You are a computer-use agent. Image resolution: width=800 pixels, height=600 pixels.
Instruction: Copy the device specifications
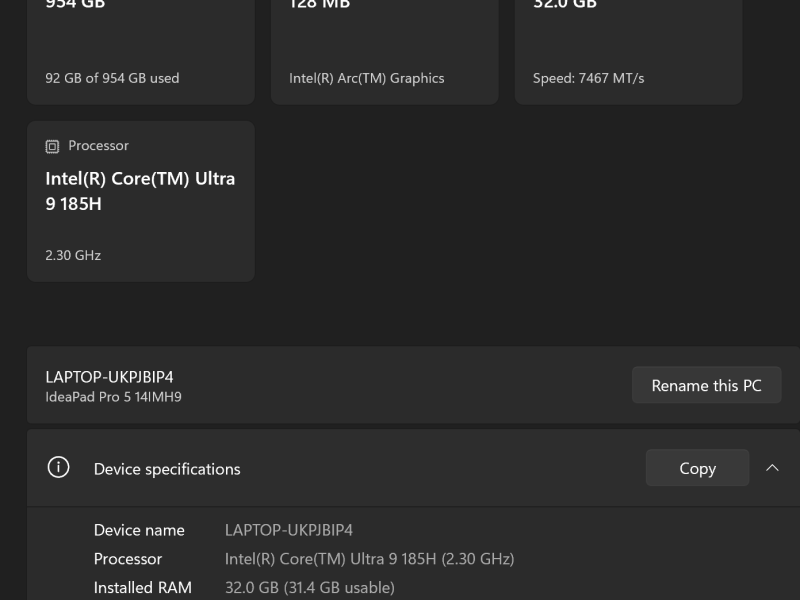(697, 467)
